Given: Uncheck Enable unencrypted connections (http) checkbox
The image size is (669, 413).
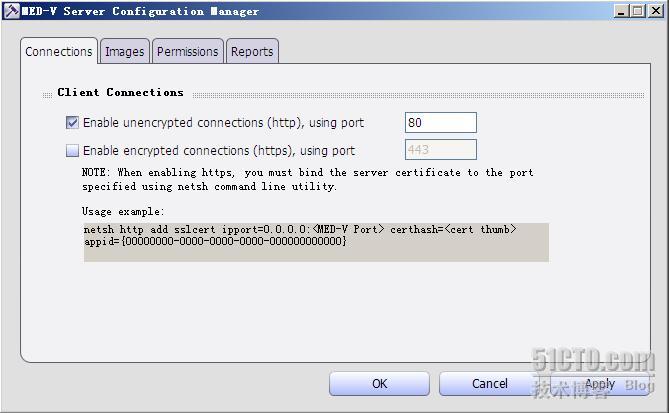Looking at the screenshot, I should coord(73,123).
